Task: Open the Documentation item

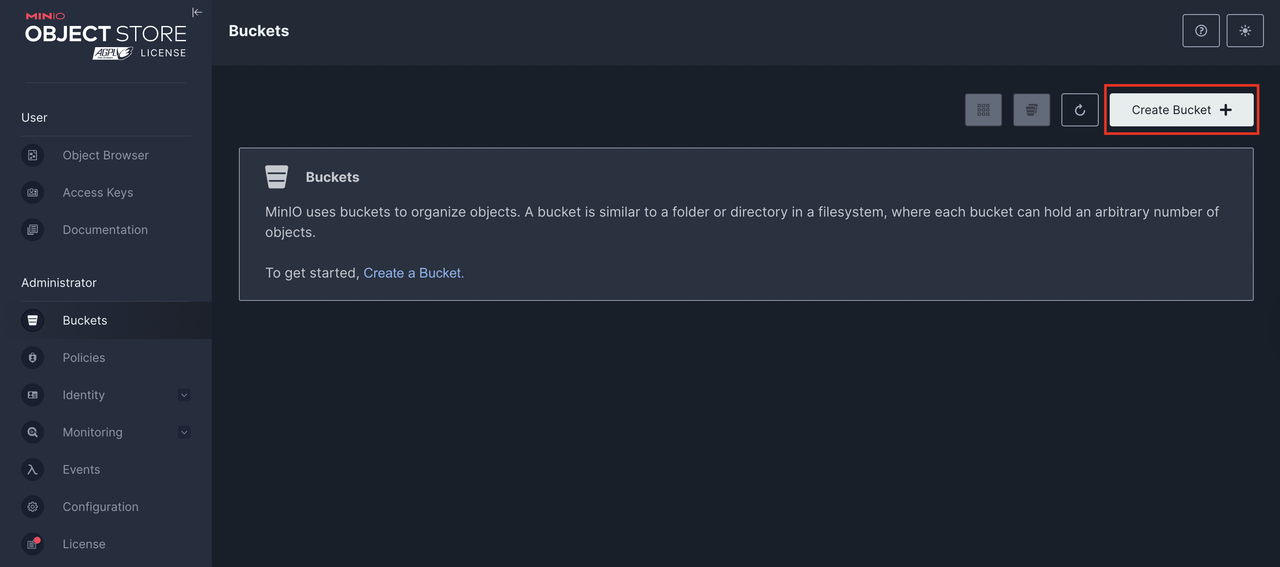Action: click(x=106, y=230)
